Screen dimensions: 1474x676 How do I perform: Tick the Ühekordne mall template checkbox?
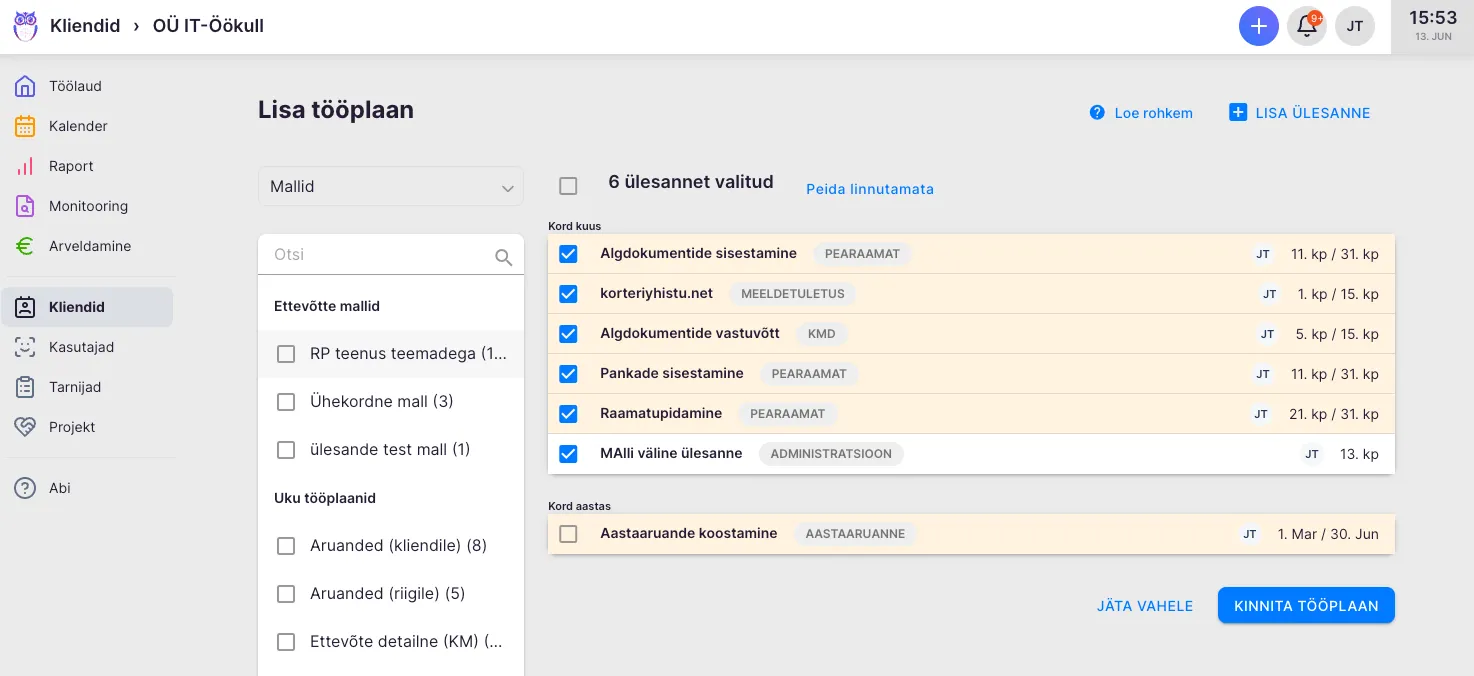(286, 402)
